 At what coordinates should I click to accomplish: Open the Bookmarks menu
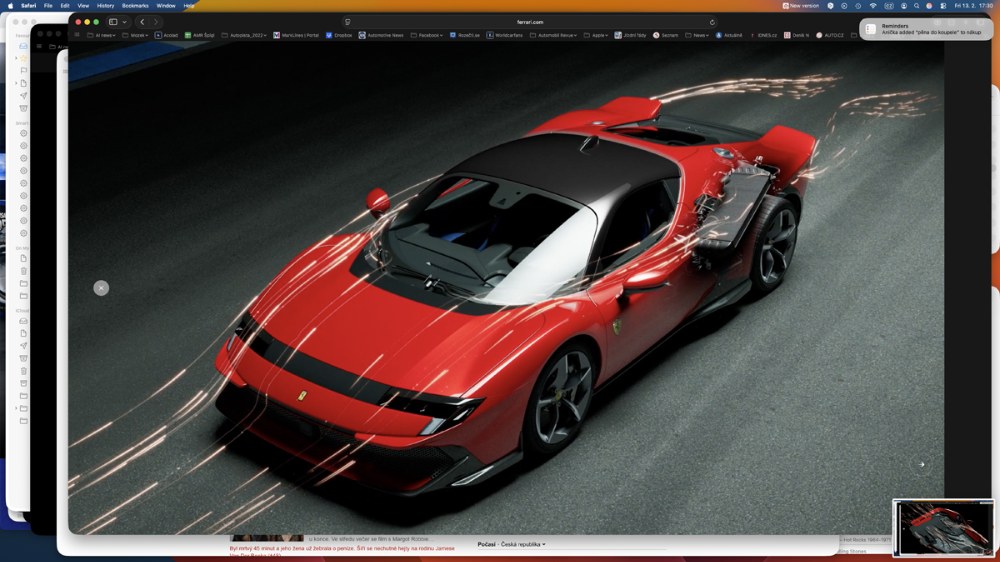pyautogui.click(x=135, y=6)
